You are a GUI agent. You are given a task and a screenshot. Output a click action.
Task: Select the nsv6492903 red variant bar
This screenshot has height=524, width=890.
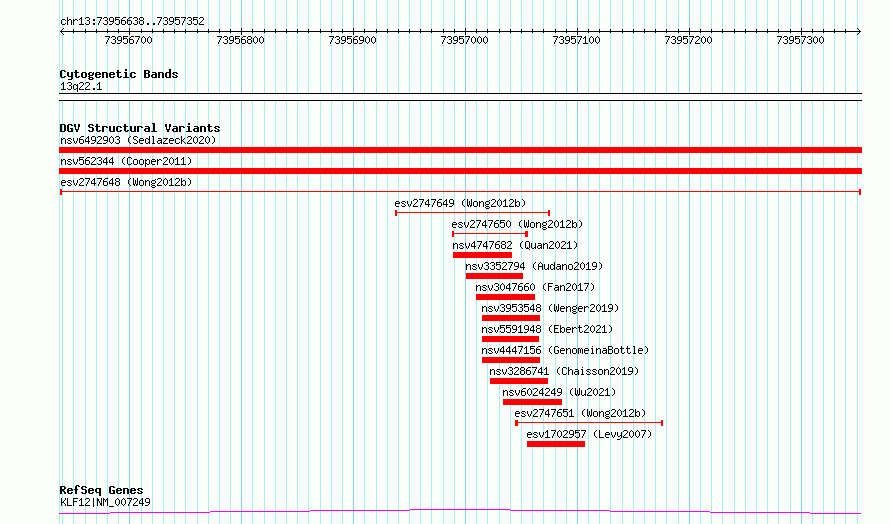click(x=460, y=150)
